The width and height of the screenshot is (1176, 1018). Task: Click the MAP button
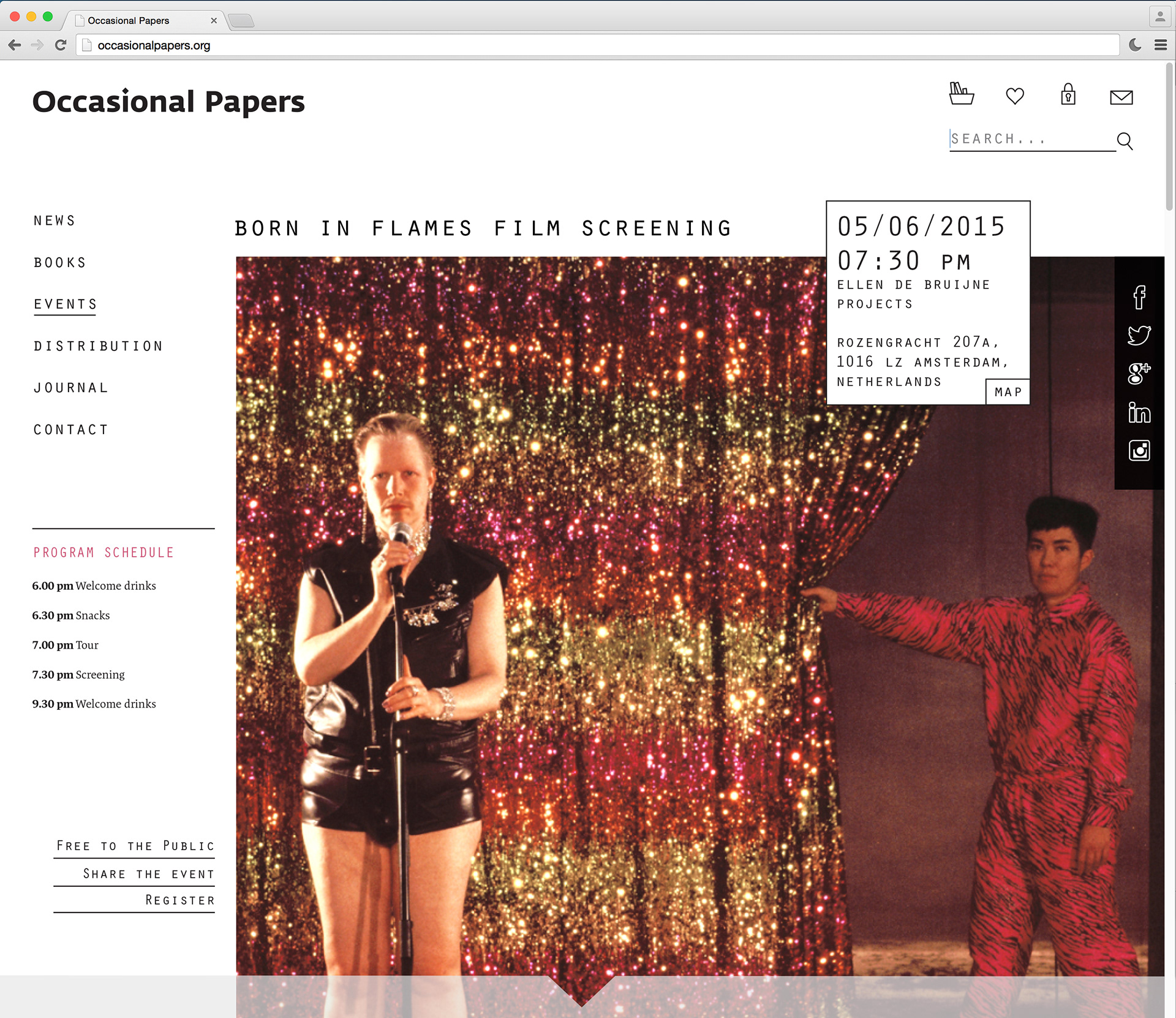[1008, 392]
